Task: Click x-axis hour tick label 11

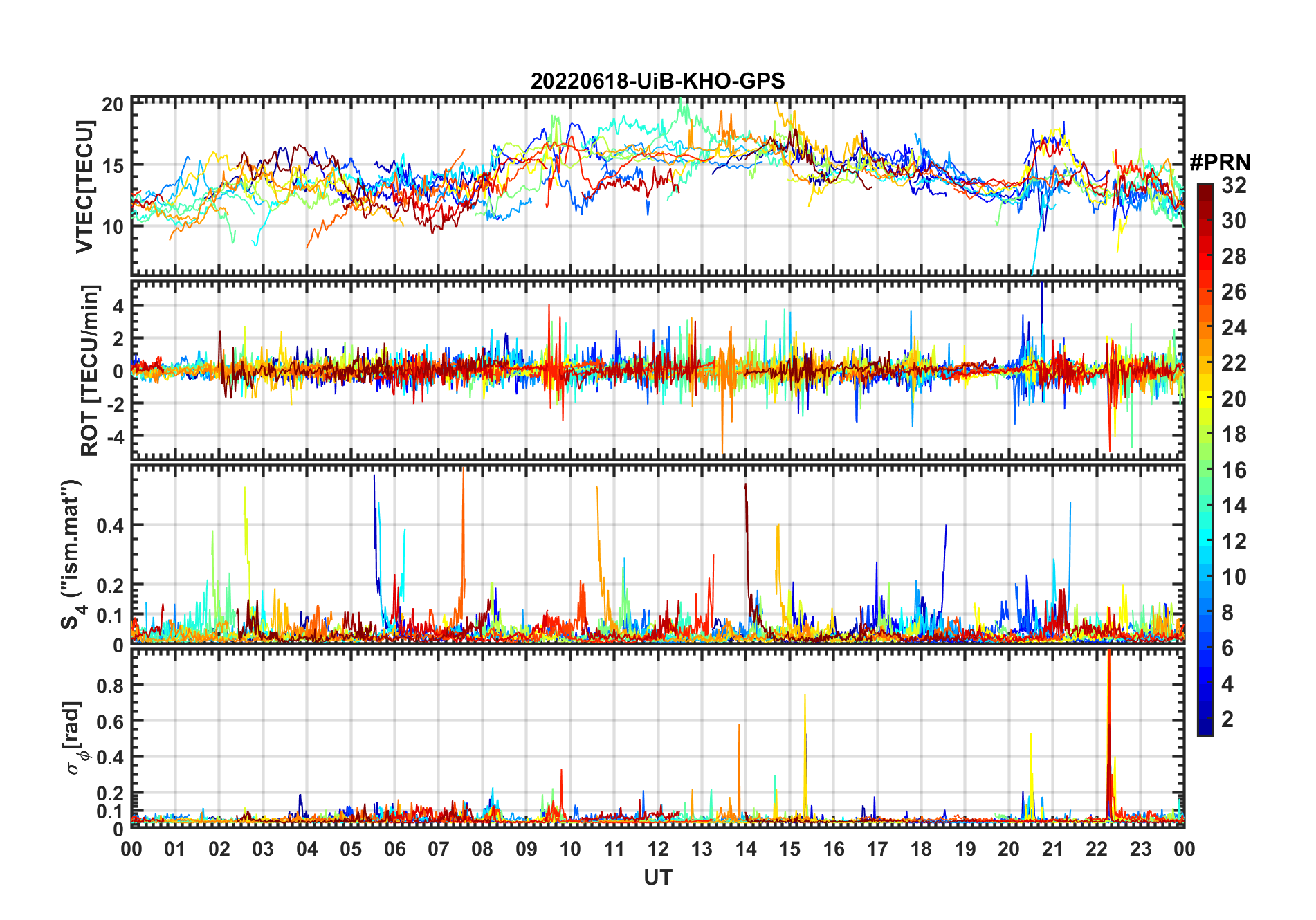Action: pos(614,849)
